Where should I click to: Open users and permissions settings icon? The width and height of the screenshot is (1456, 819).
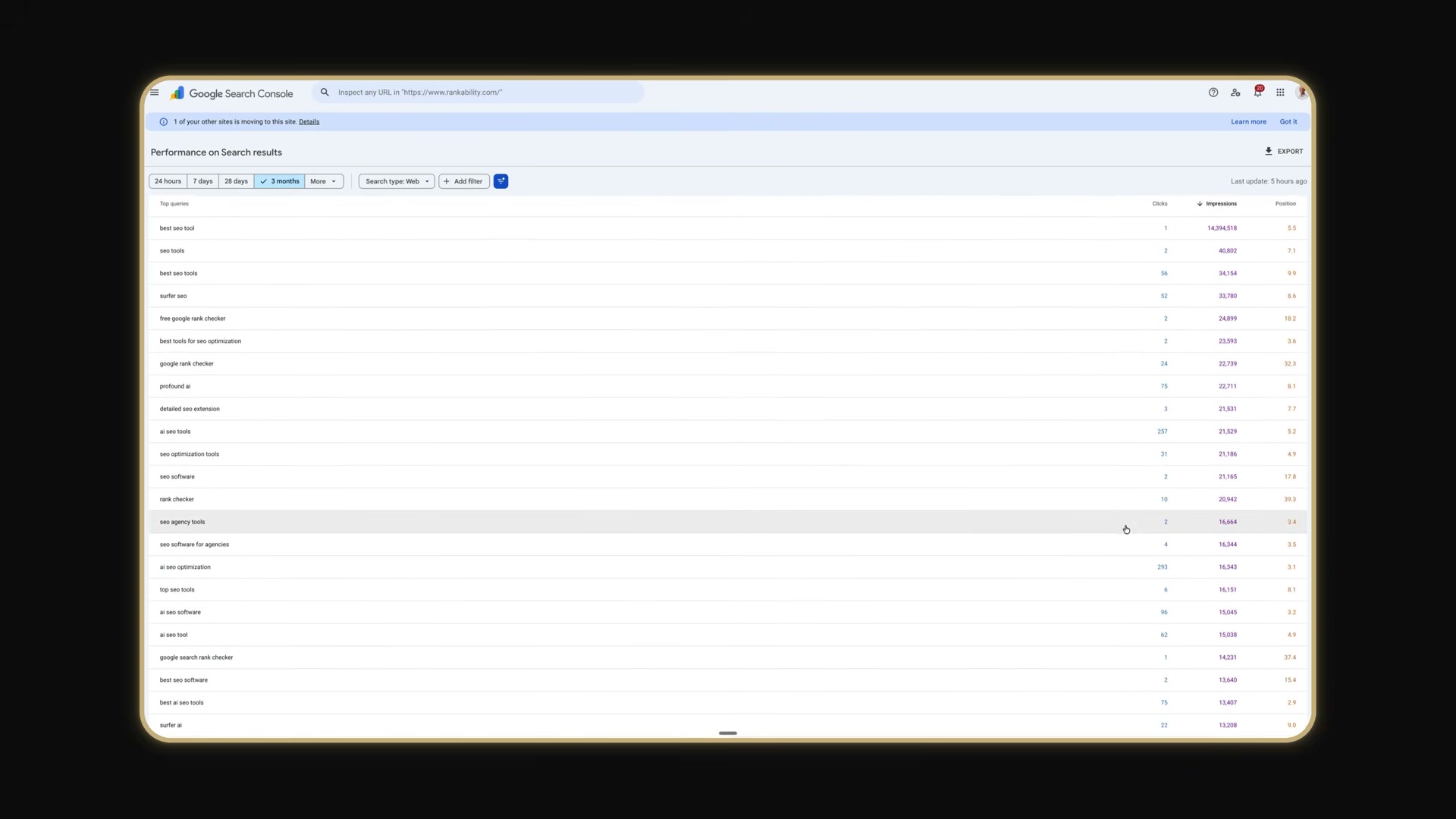click(1235, 92)
